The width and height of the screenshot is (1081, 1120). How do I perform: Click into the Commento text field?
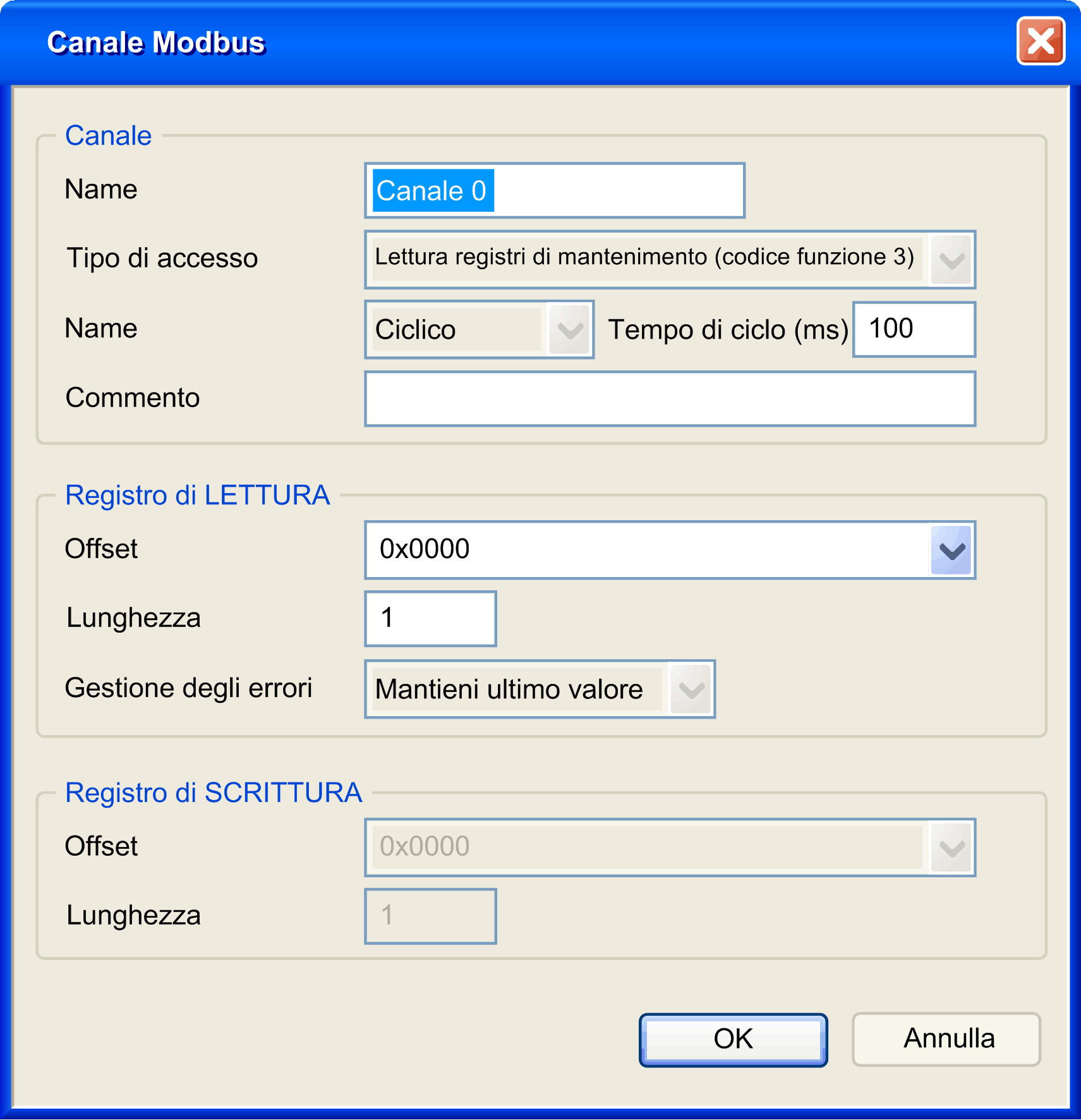pyautogui.click(x=670, y=399)
